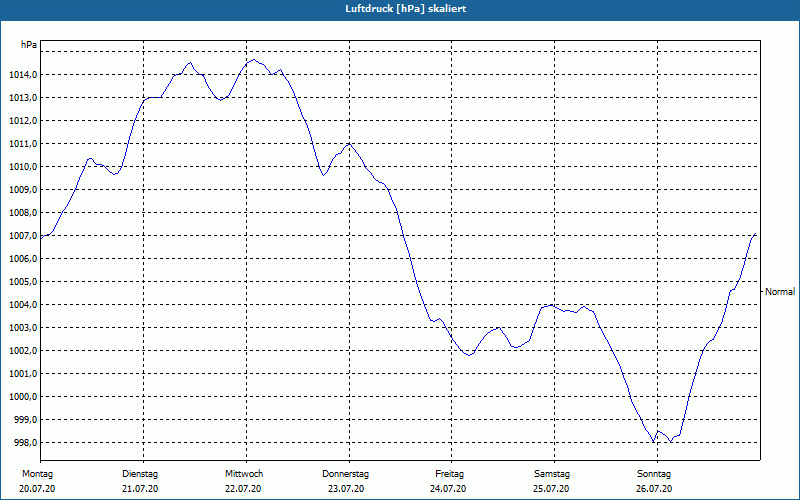Select the 998,0 axis value
This screenshot has width=800, height=500.
(26, 442)
